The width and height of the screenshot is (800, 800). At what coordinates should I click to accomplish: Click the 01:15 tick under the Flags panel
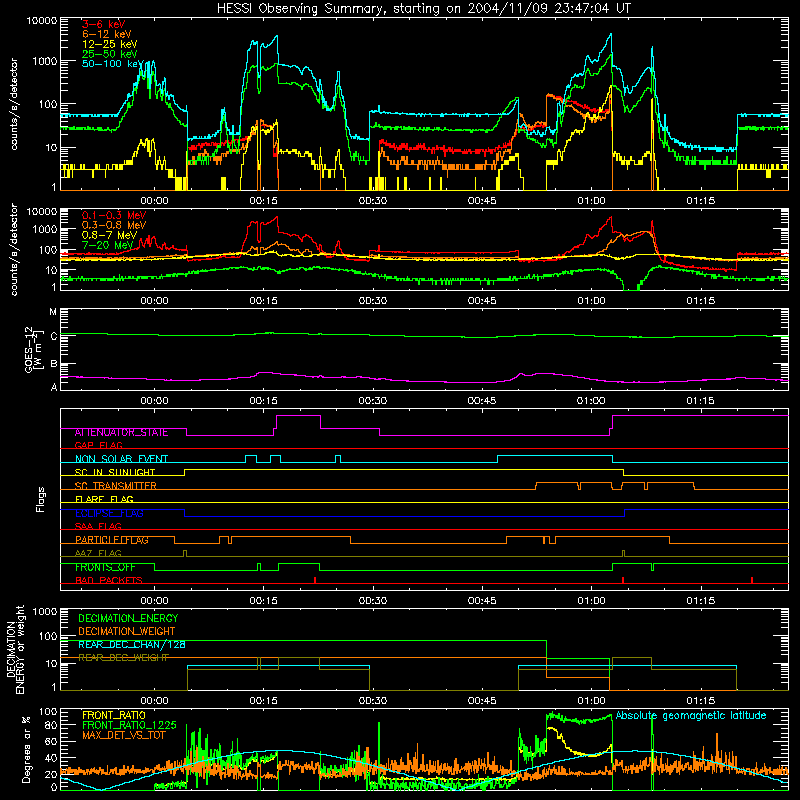coord(701,601)
